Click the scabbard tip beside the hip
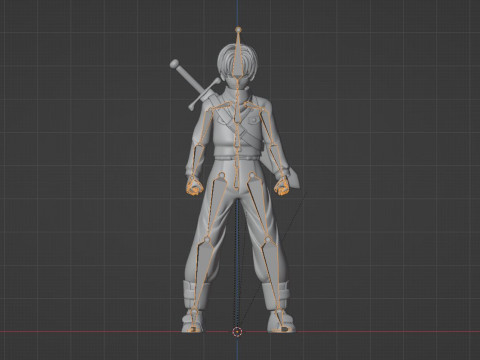Viewport: 480px width, 360px height. 294,177
